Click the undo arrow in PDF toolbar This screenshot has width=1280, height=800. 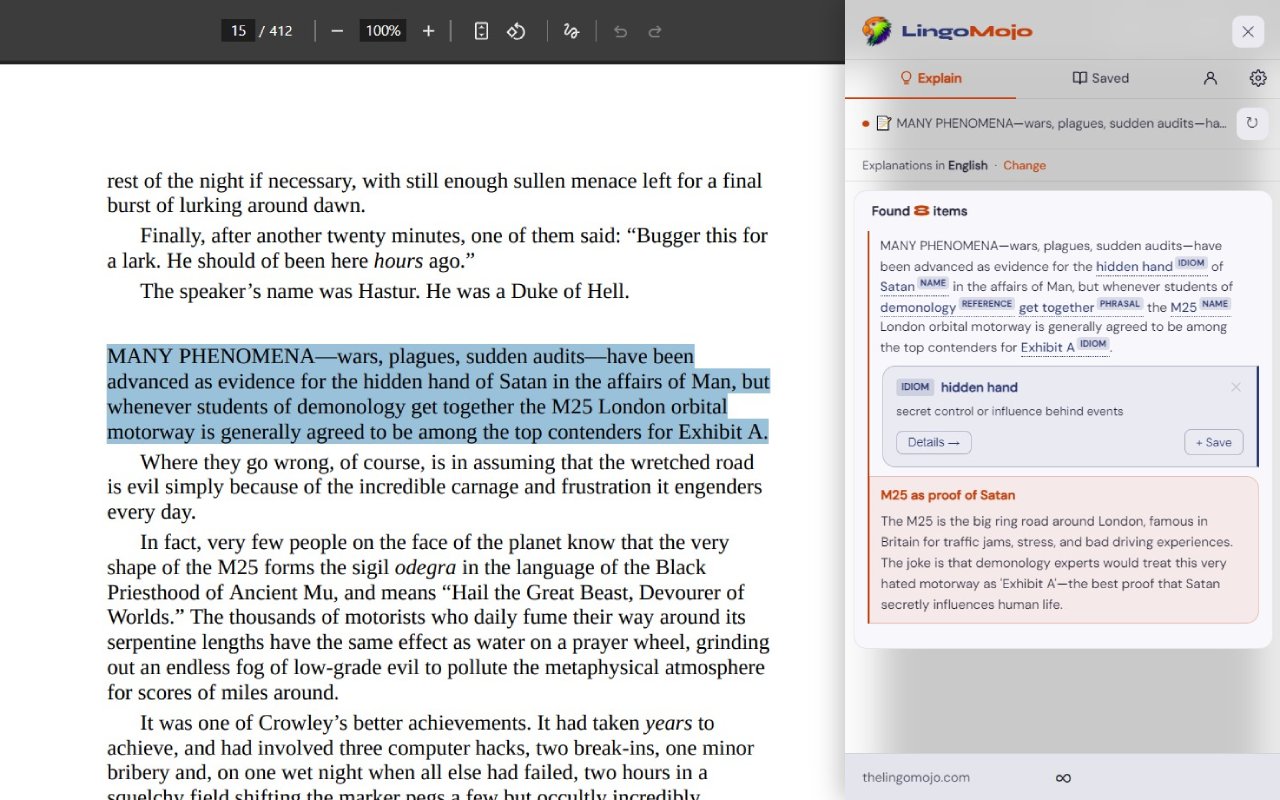tap(620, 31)
